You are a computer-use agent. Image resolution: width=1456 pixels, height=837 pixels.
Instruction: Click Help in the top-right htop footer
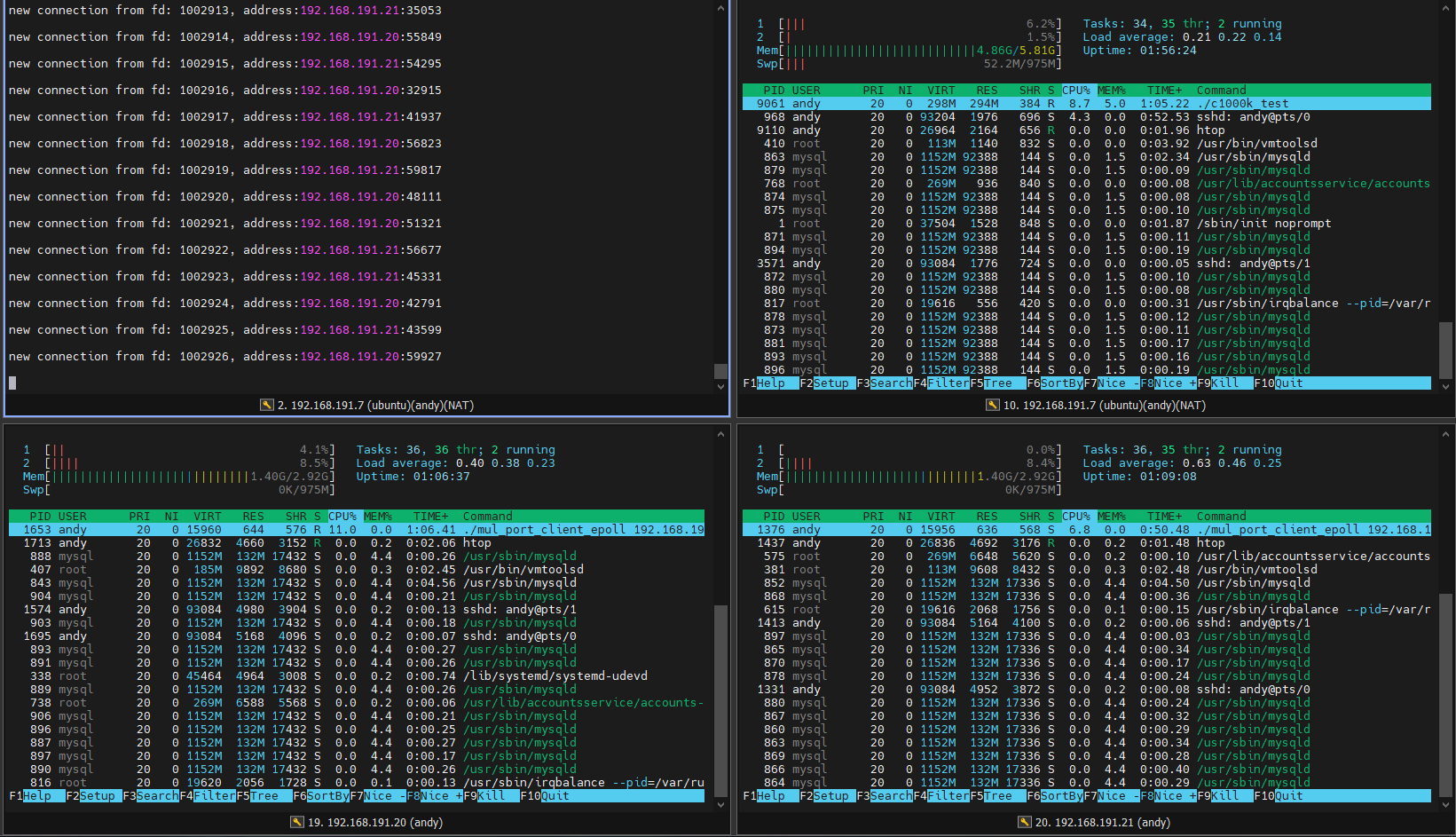point(770,383)
